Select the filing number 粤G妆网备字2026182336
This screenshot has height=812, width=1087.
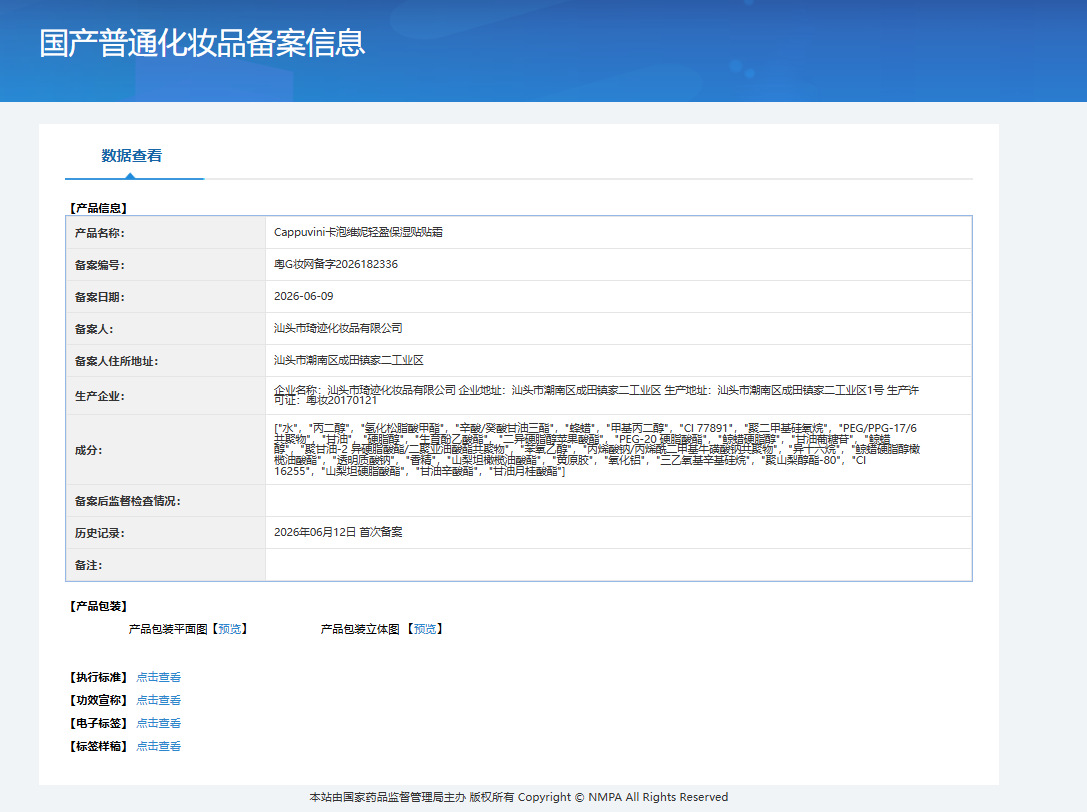pos(336,264)
